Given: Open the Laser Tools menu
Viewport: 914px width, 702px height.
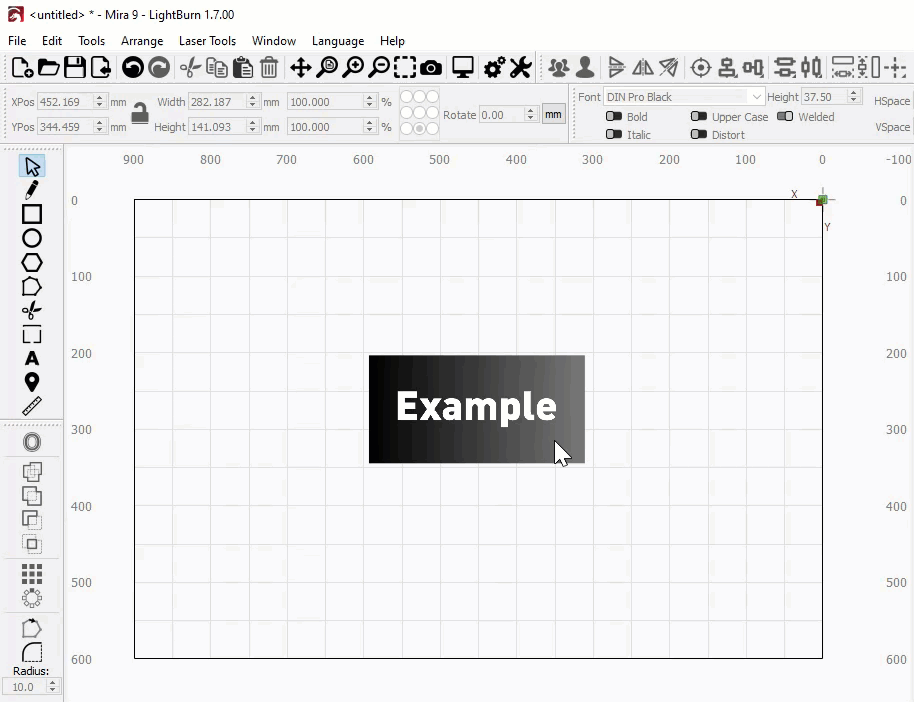Looking at the screenshot, I should point(207,41).
